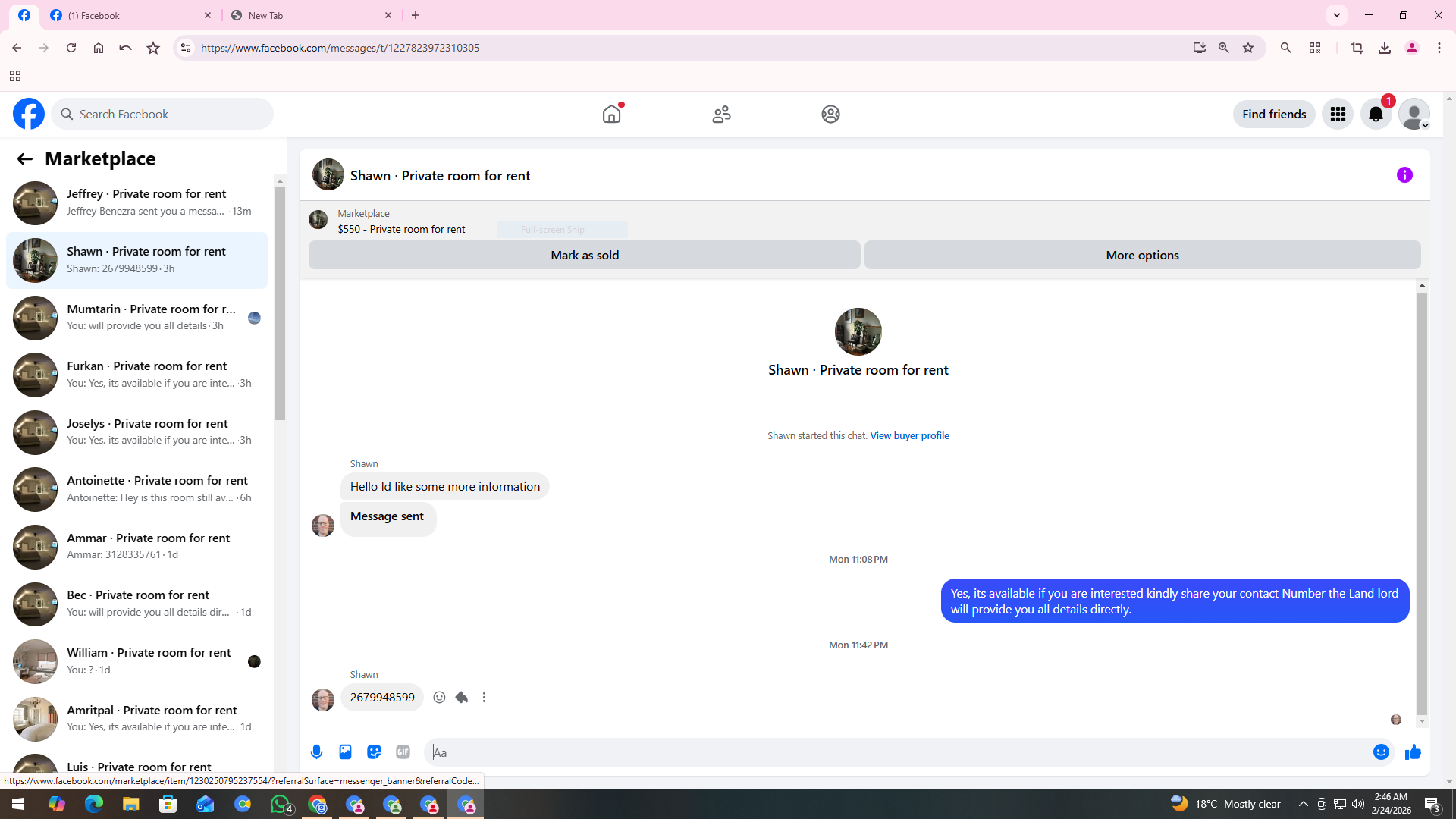This screenshot has width=1456, height=819.
Task: Open conversation information icon
Action: 1404,175
